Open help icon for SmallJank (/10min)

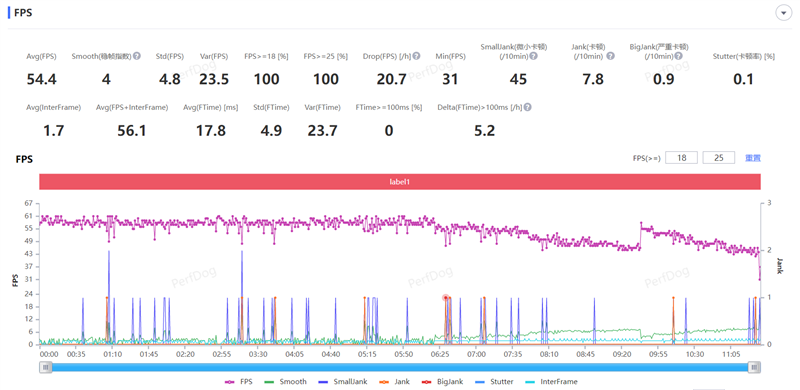pos(533,56)
